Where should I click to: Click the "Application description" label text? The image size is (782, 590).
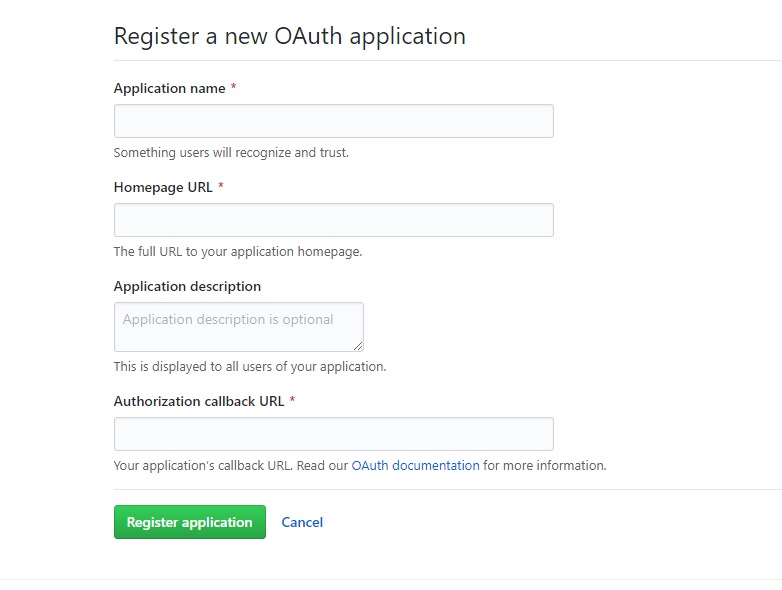187,286
